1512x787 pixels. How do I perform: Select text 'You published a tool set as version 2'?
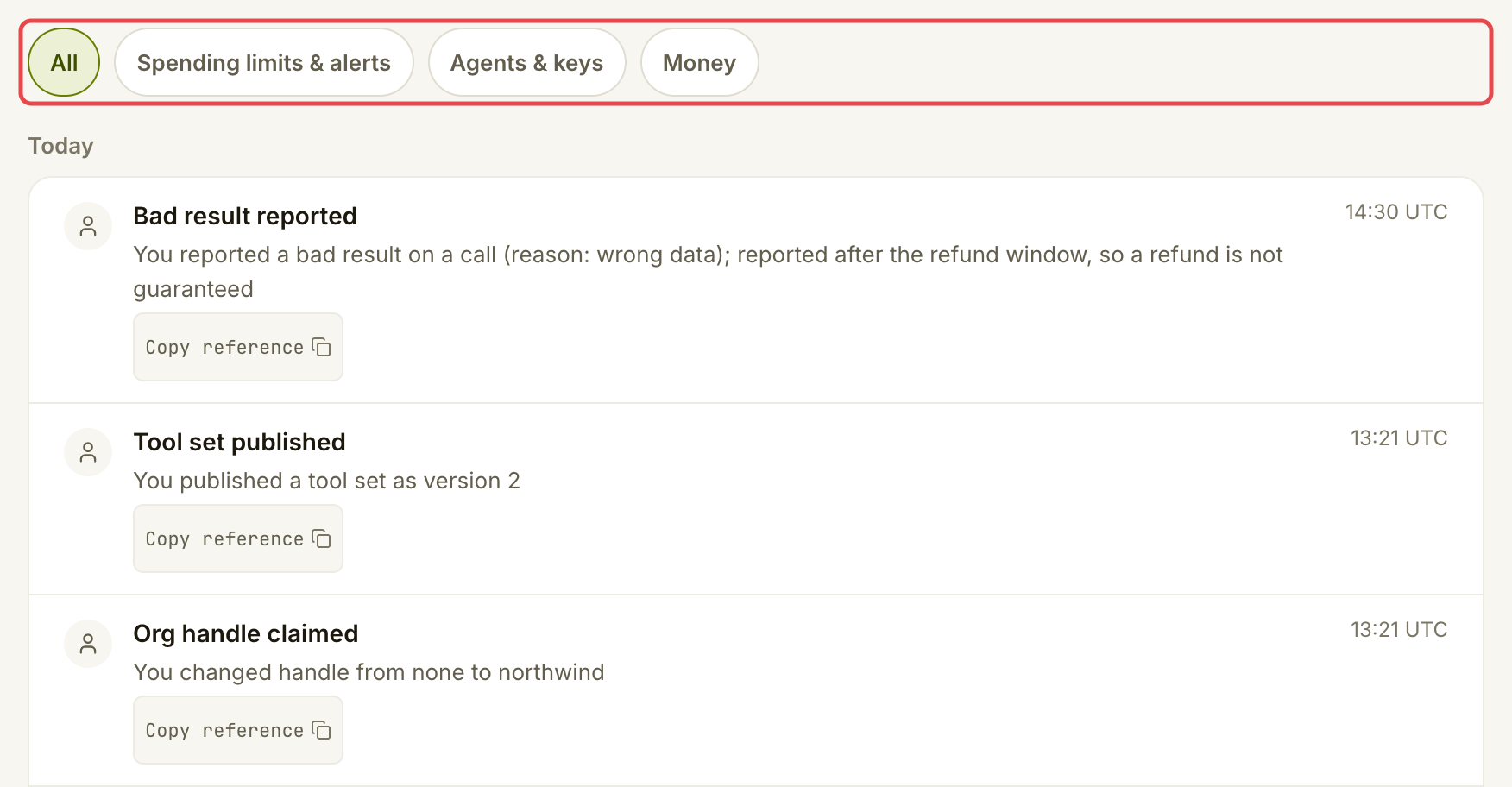(x=327, y=481)
